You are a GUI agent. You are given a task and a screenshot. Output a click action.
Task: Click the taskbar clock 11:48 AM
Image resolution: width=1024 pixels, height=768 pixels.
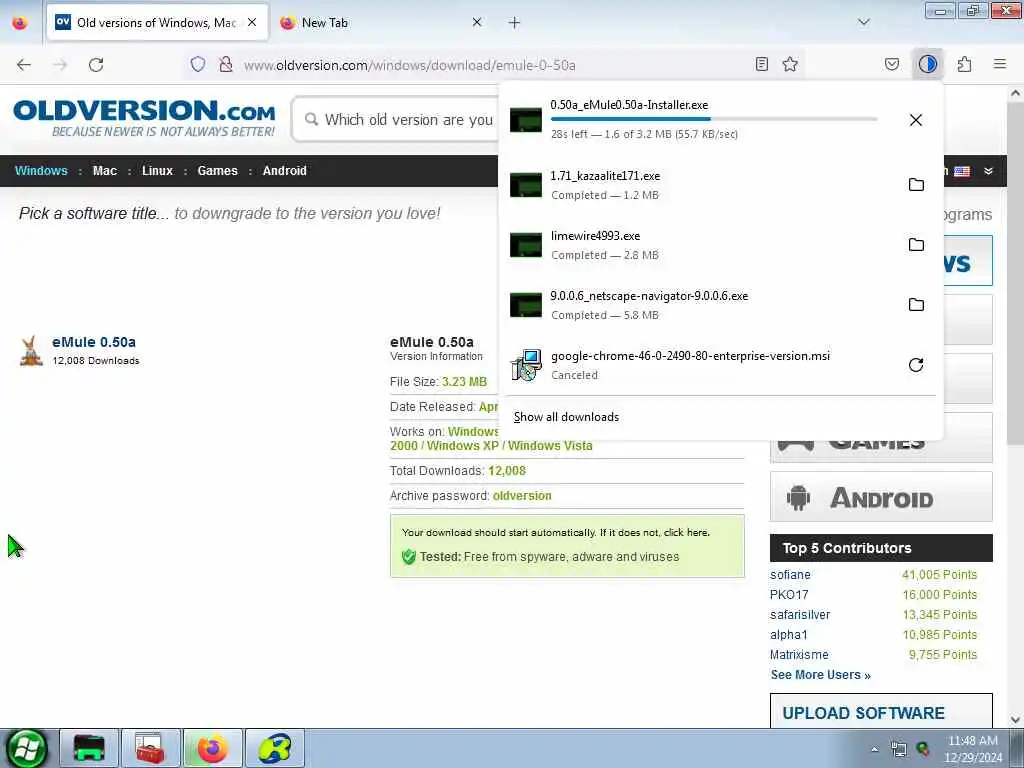pos(972,741)
